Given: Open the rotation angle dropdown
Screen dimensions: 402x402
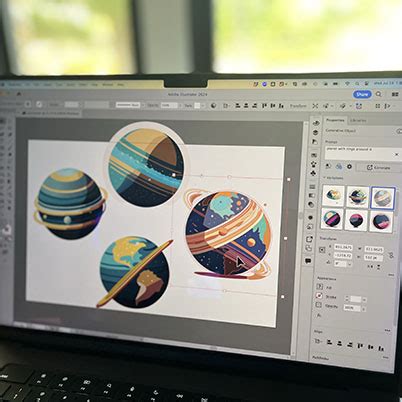Looking at the screenshot, I should coord(350,264).
